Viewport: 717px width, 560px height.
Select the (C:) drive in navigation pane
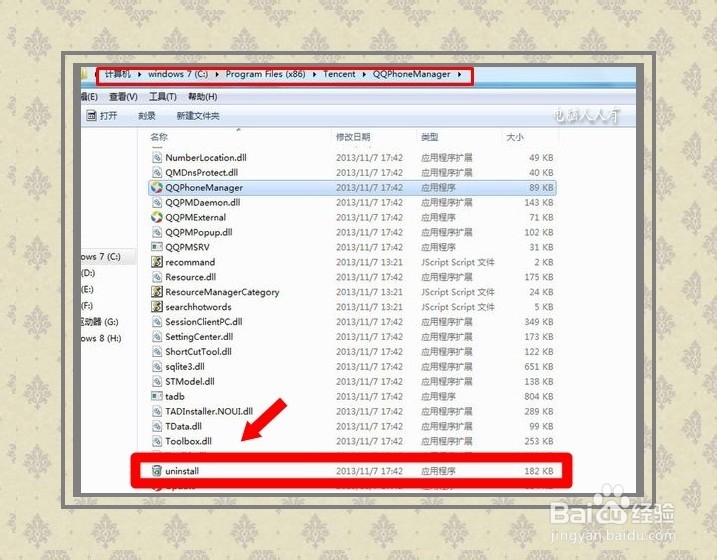pos(102,256)
